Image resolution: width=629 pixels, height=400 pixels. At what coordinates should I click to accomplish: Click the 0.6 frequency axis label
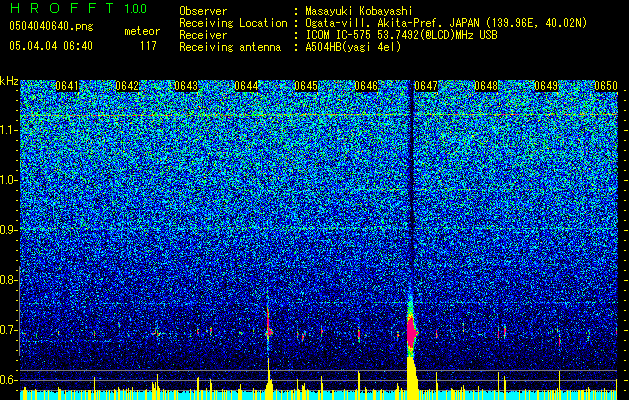click(x=8, y=380)
